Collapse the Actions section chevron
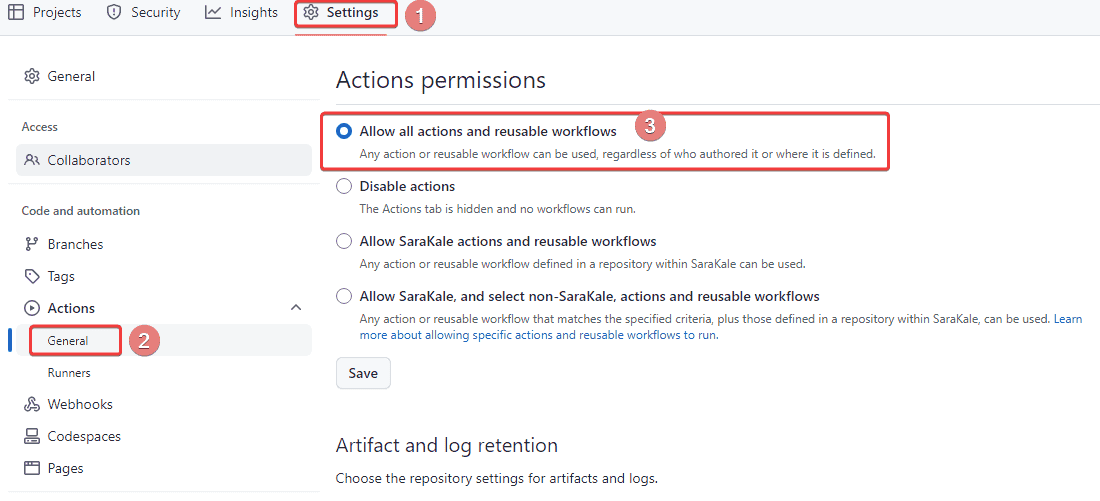The image size is (1100, 501). (296, 308)
